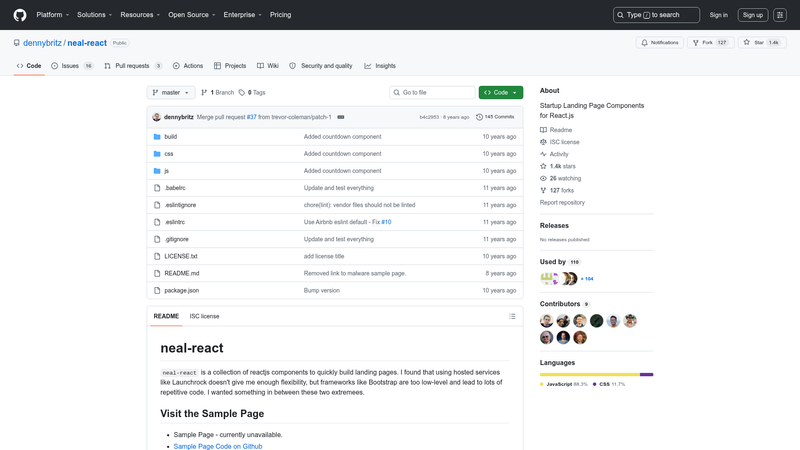
Task: Open the js folder
Action: point(166,171)
